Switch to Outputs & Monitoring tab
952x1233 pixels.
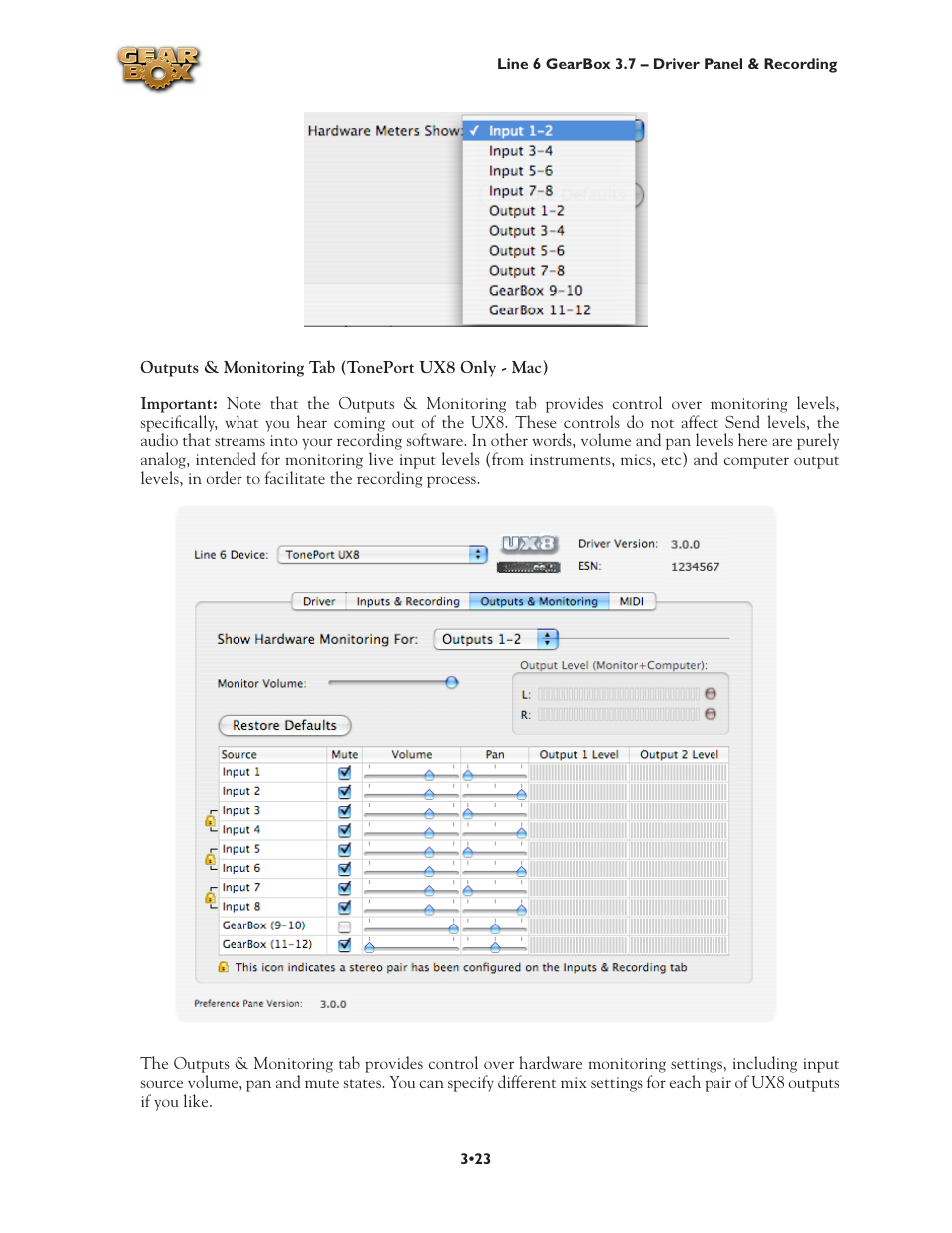pyautogui.click(x=539, y=601)
